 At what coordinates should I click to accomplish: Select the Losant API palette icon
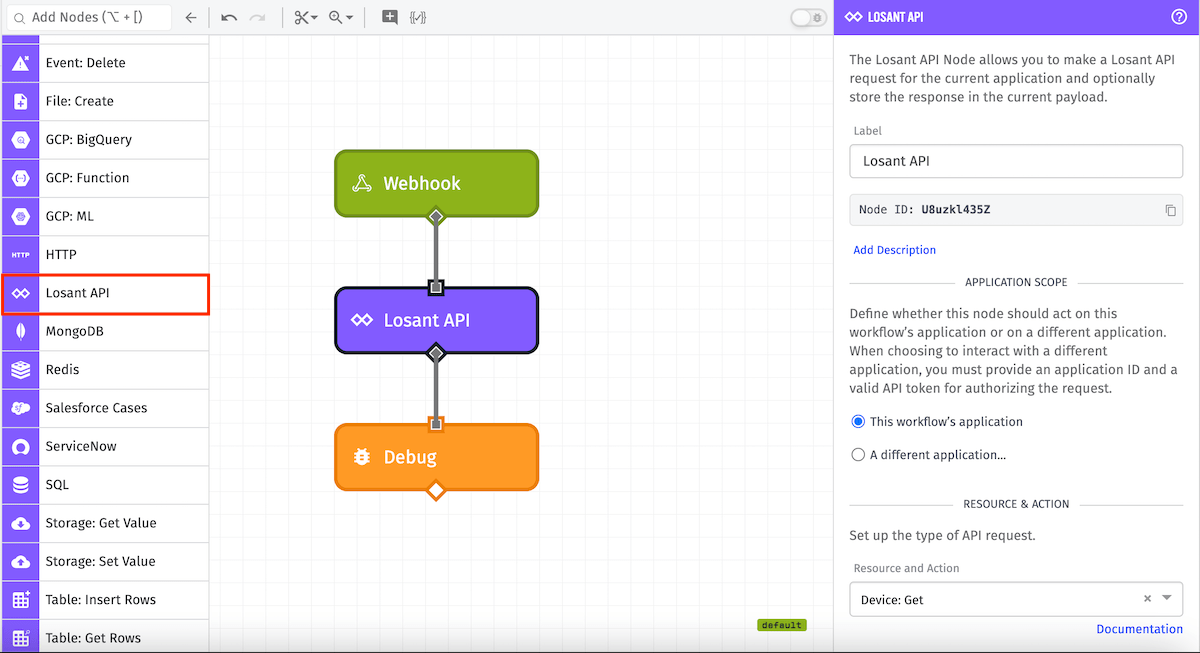(20, 293)
